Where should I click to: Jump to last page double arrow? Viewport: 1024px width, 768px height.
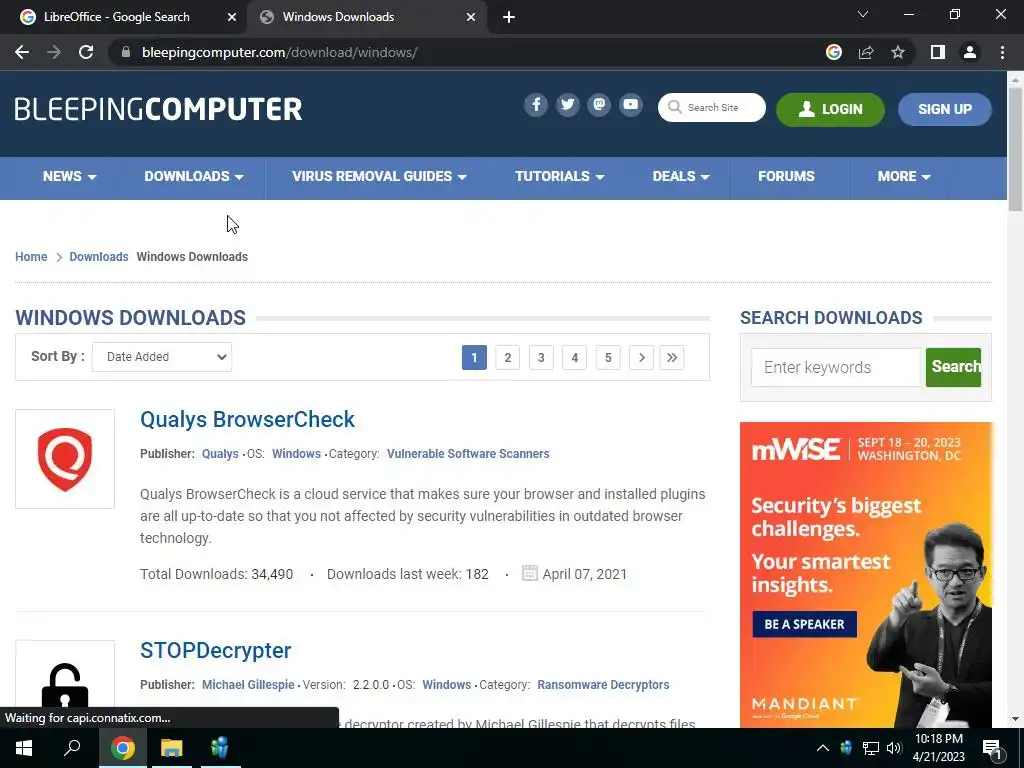(x=672, y=357)
